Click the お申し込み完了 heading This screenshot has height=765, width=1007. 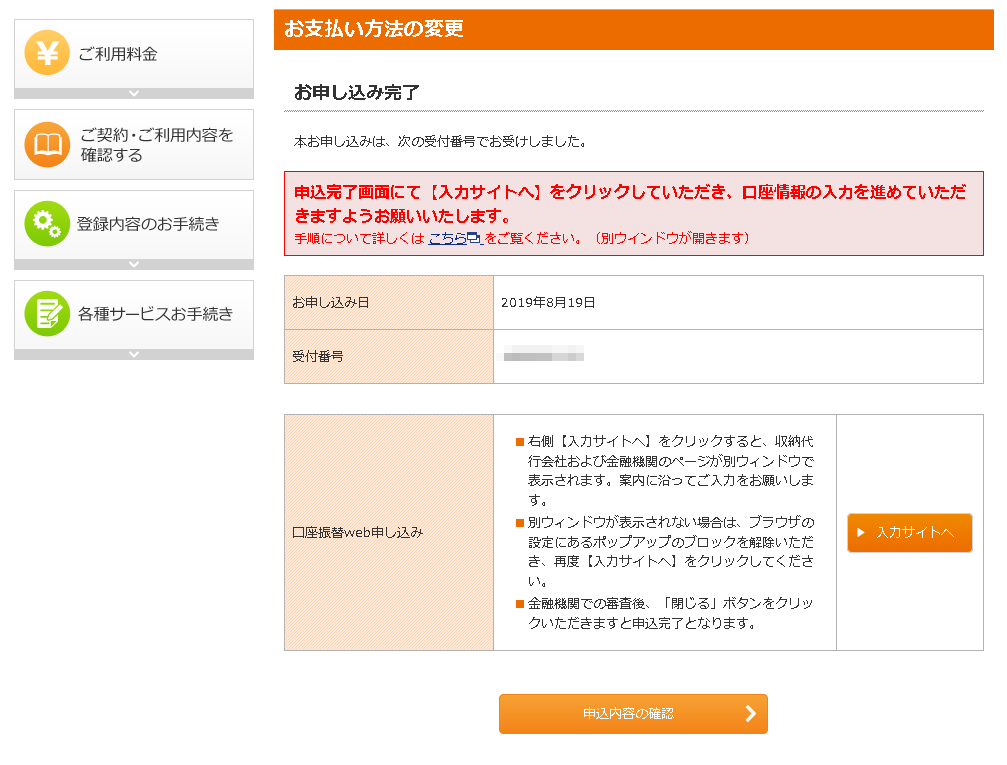click(x=356, y=92)
